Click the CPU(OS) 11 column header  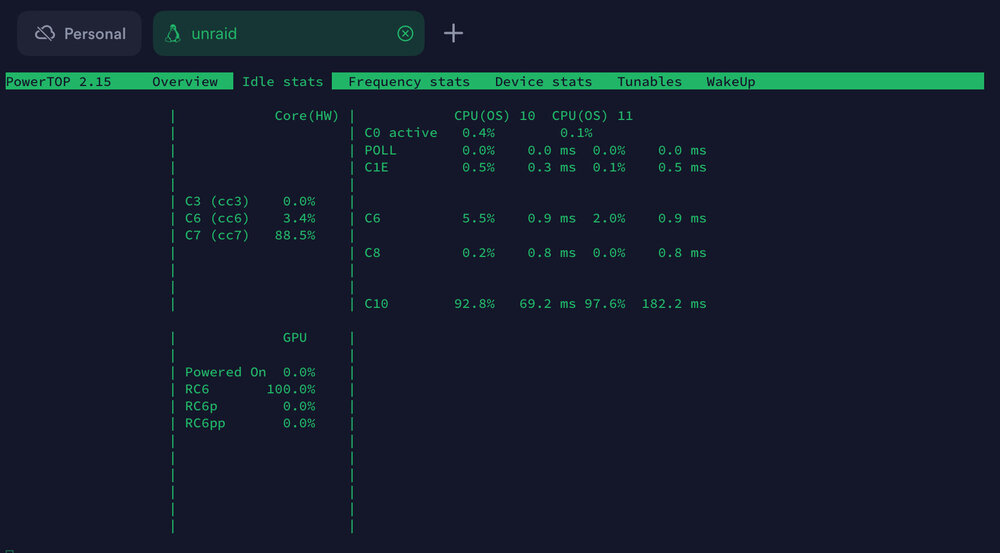click(x=592, y=116)
